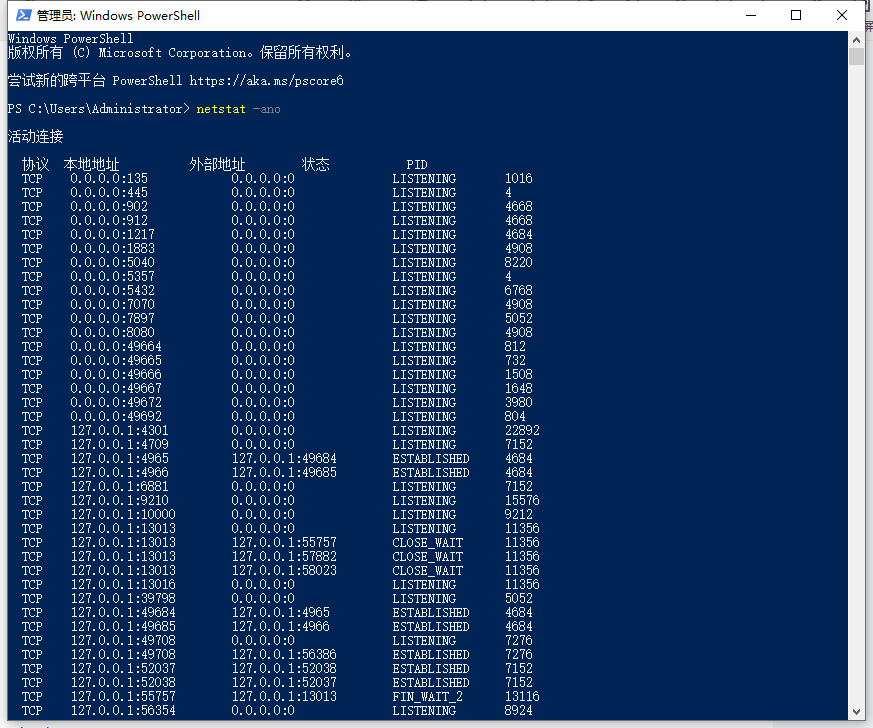Click local address 0.0.0.0:7070

(112, 304)
